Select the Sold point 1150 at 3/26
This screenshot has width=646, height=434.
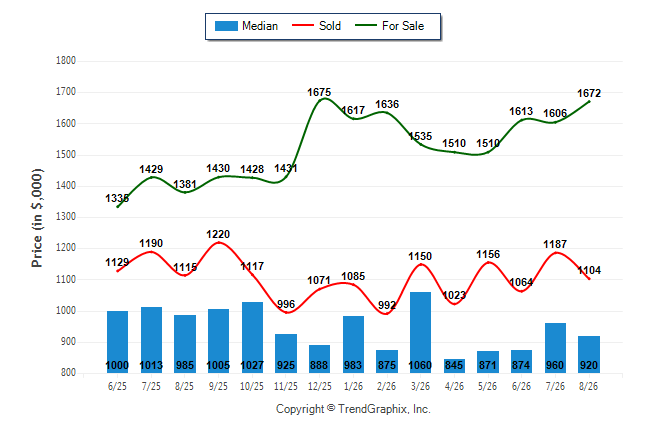(421, 264)
